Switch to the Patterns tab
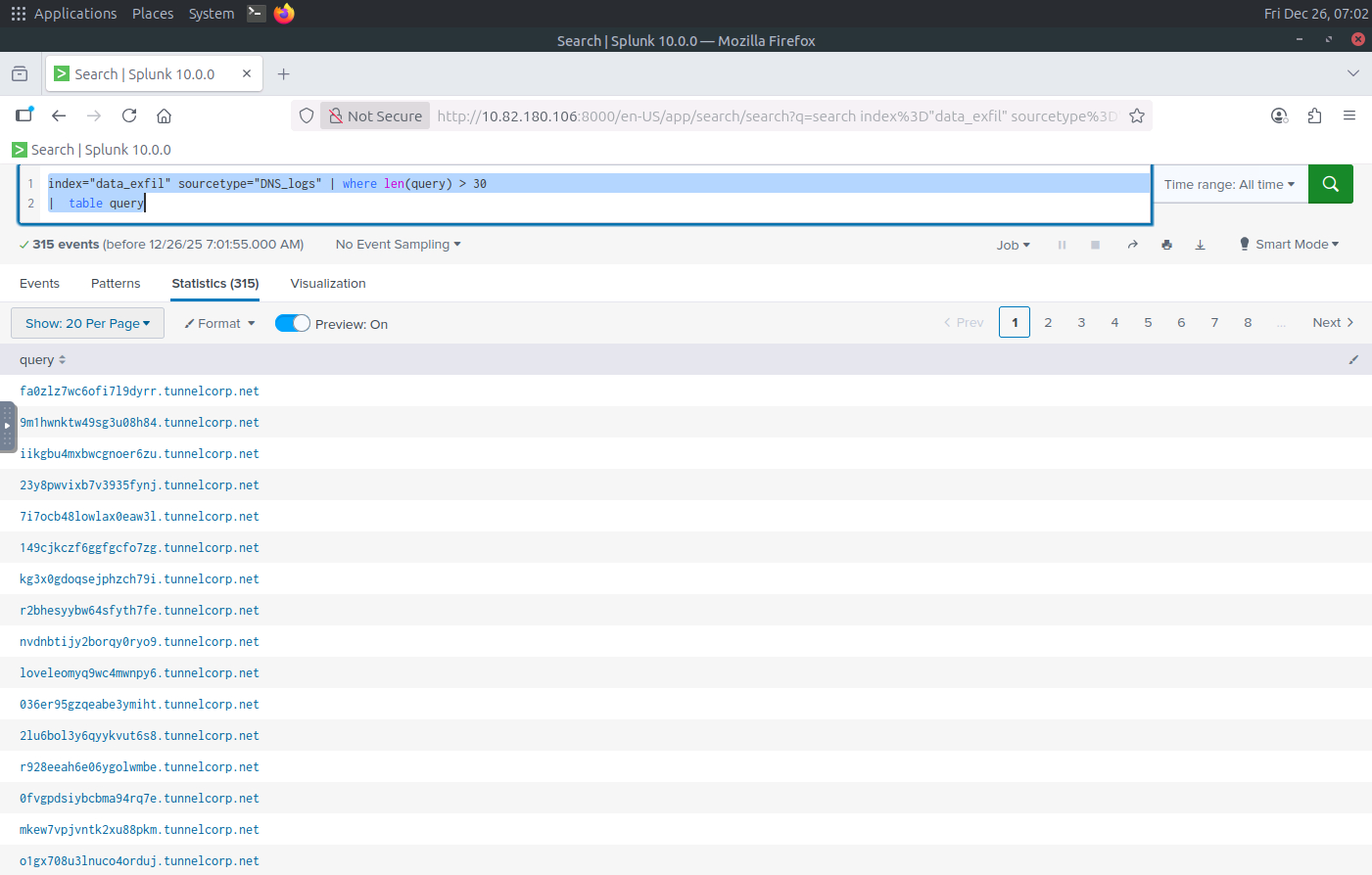 coord(116,284)
